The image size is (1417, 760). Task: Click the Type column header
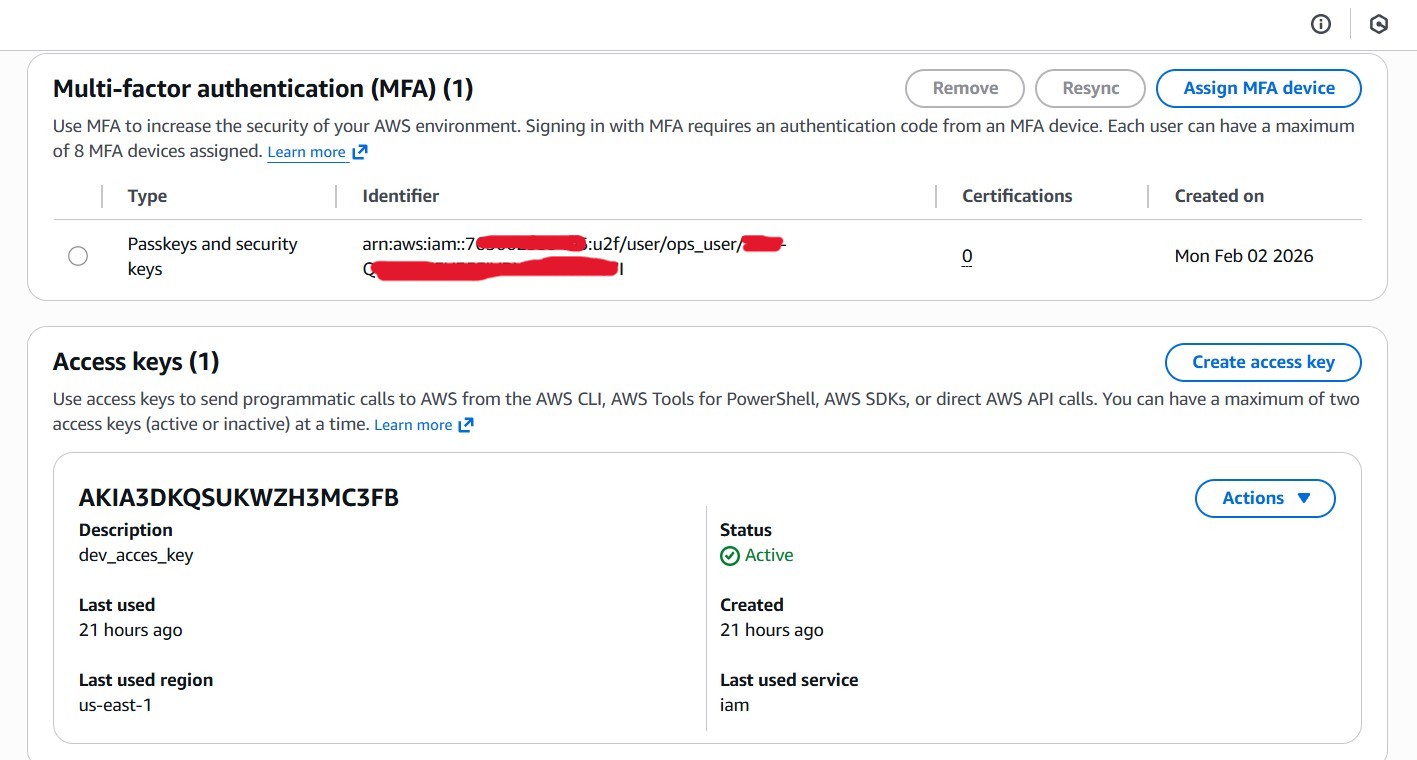point(147,196)
